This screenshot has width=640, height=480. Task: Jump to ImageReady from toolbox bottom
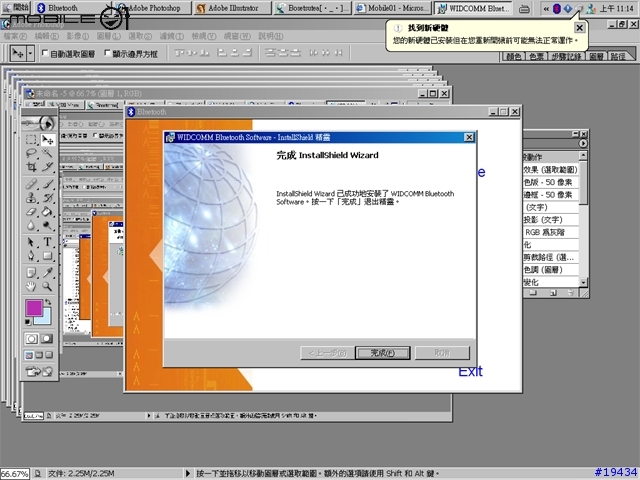39,371
